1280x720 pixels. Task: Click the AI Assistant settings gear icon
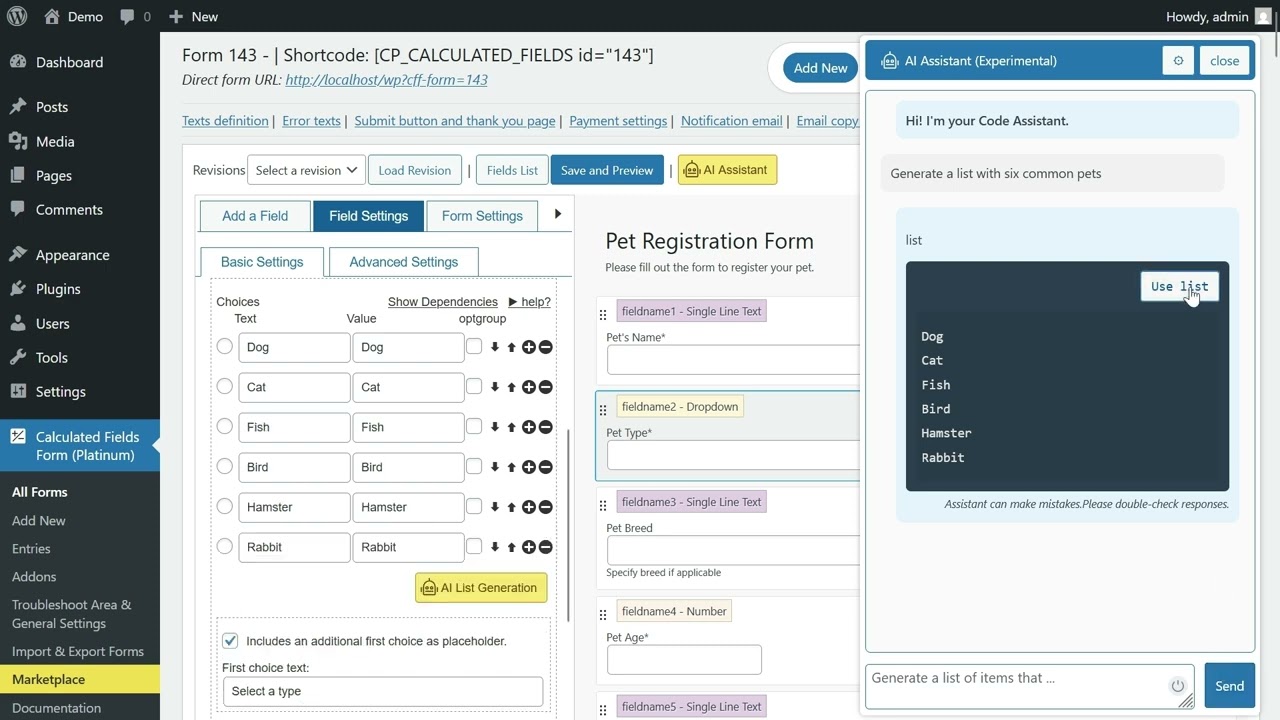point(1178,61)
